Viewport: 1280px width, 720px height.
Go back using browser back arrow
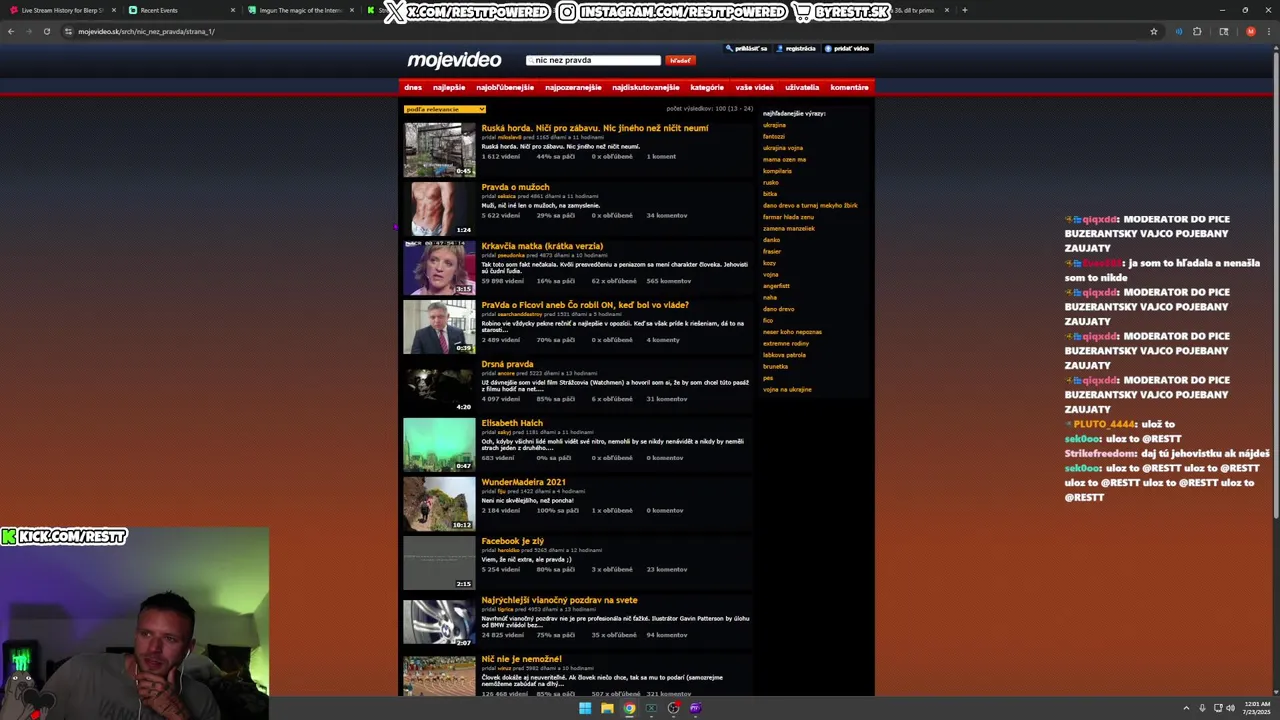[x=11, y=31]
